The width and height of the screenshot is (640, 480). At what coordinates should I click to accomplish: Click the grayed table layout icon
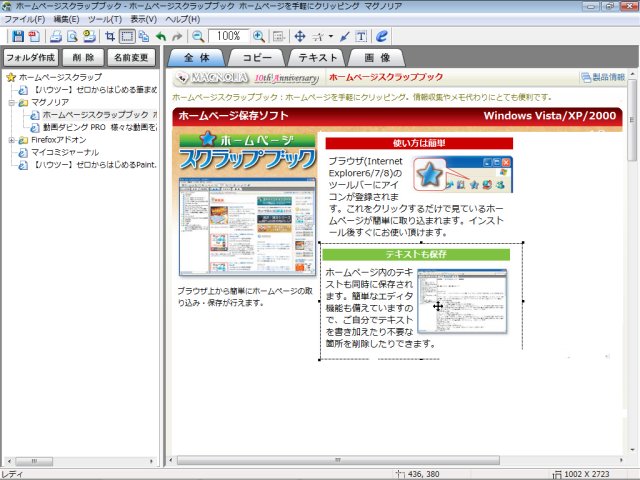279,36
